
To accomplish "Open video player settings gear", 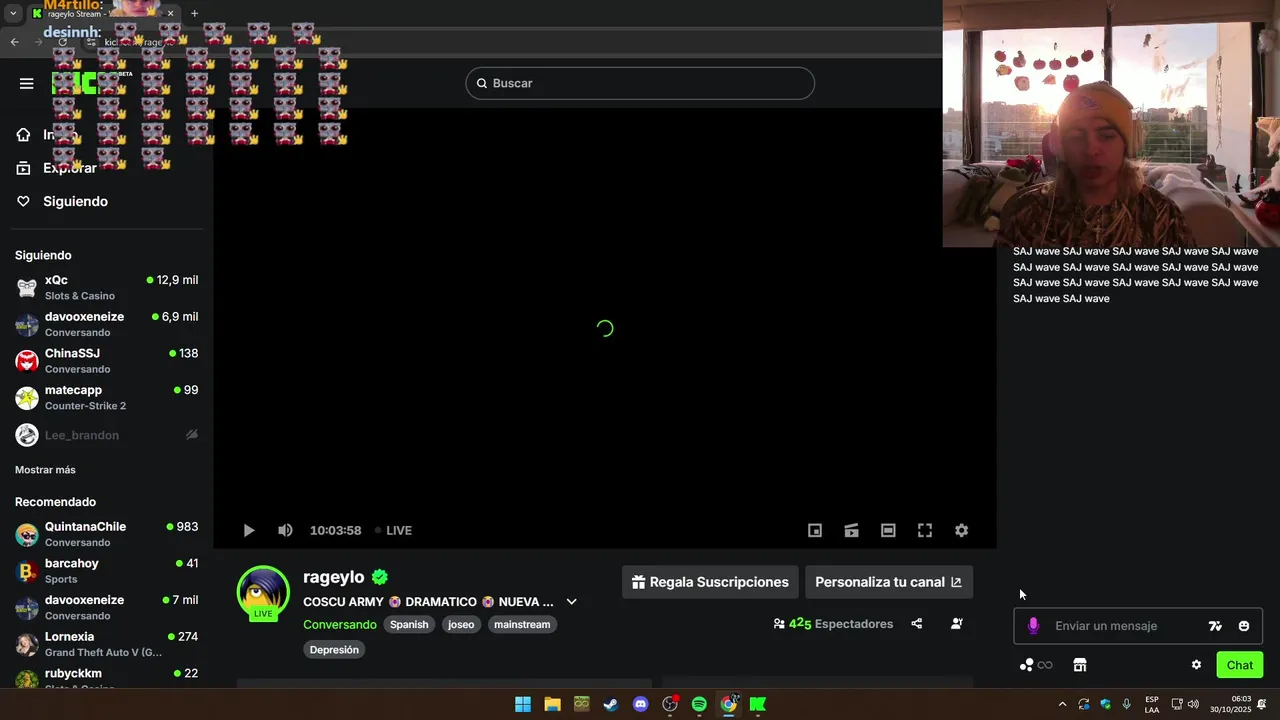I will [961, 531].
